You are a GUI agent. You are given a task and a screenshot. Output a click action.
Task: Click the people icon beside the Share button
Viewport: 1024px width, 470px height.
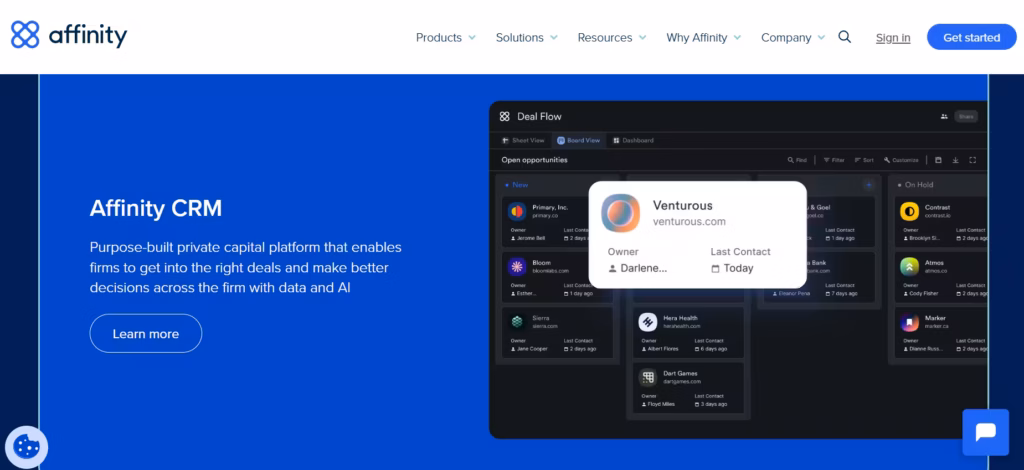tap(944, 116)
